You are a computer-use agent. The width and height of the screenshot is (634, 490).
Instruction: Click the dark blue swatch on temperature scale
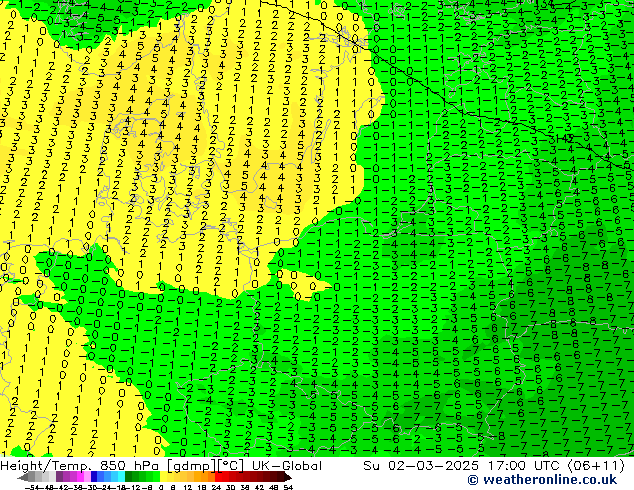(x=94, y=477)
